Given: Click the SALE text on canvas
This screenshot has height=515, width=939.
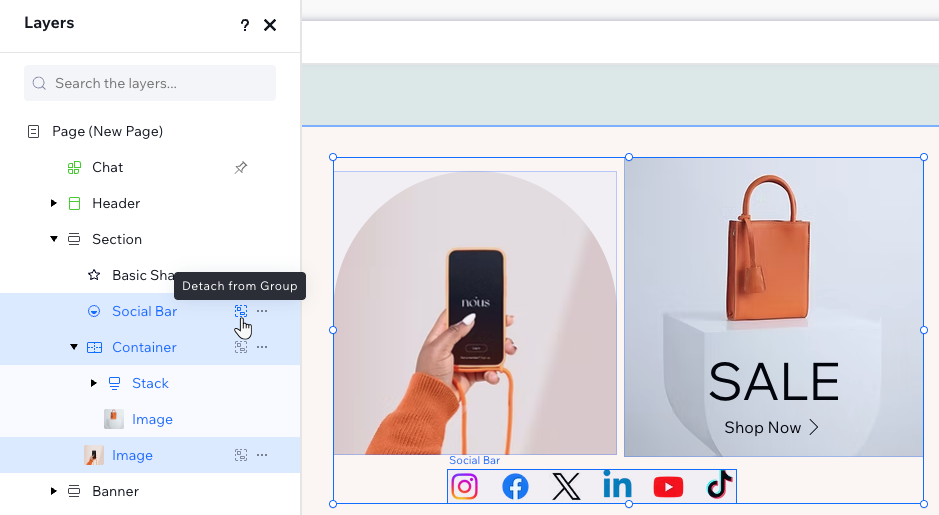Looking at the screenshot, I should click(774, 381).
